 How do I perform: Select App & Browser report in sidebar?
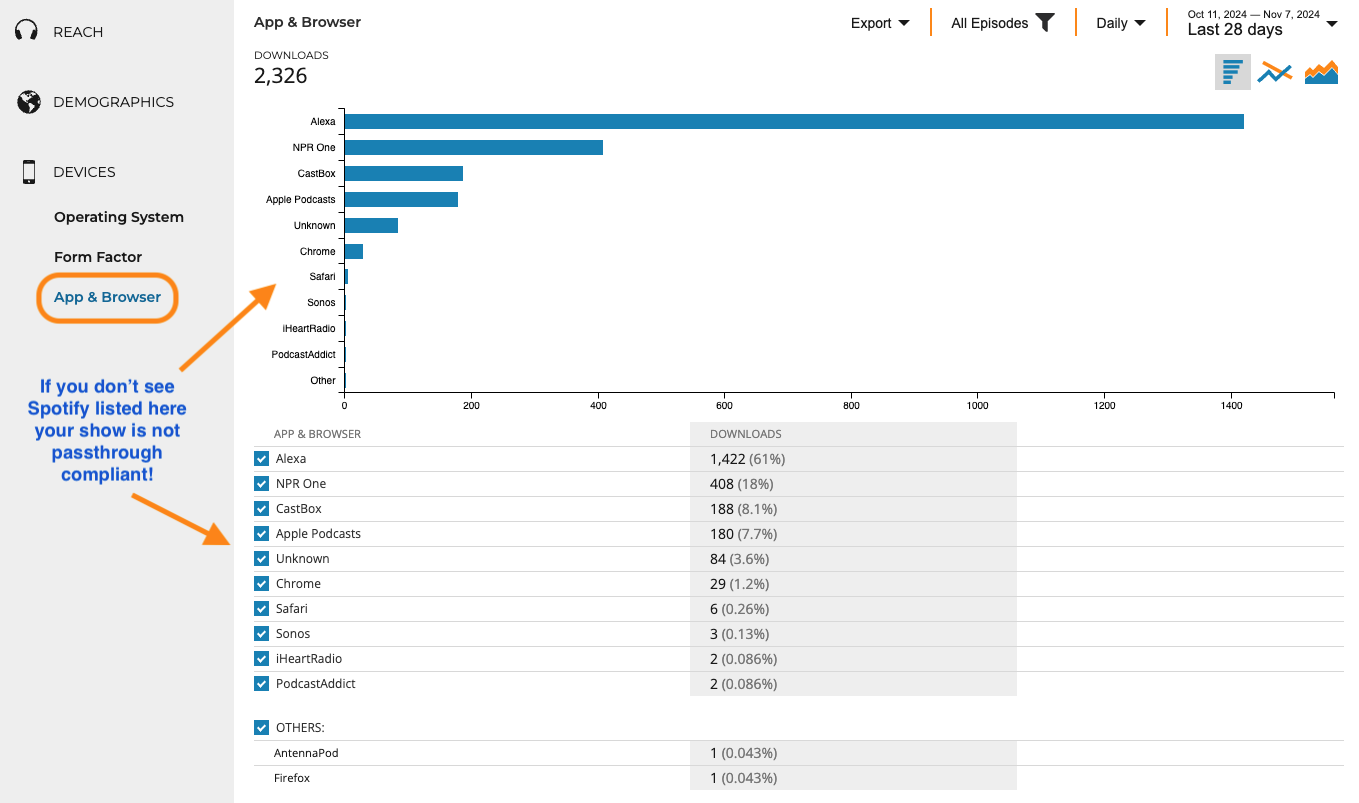point(107,297)
